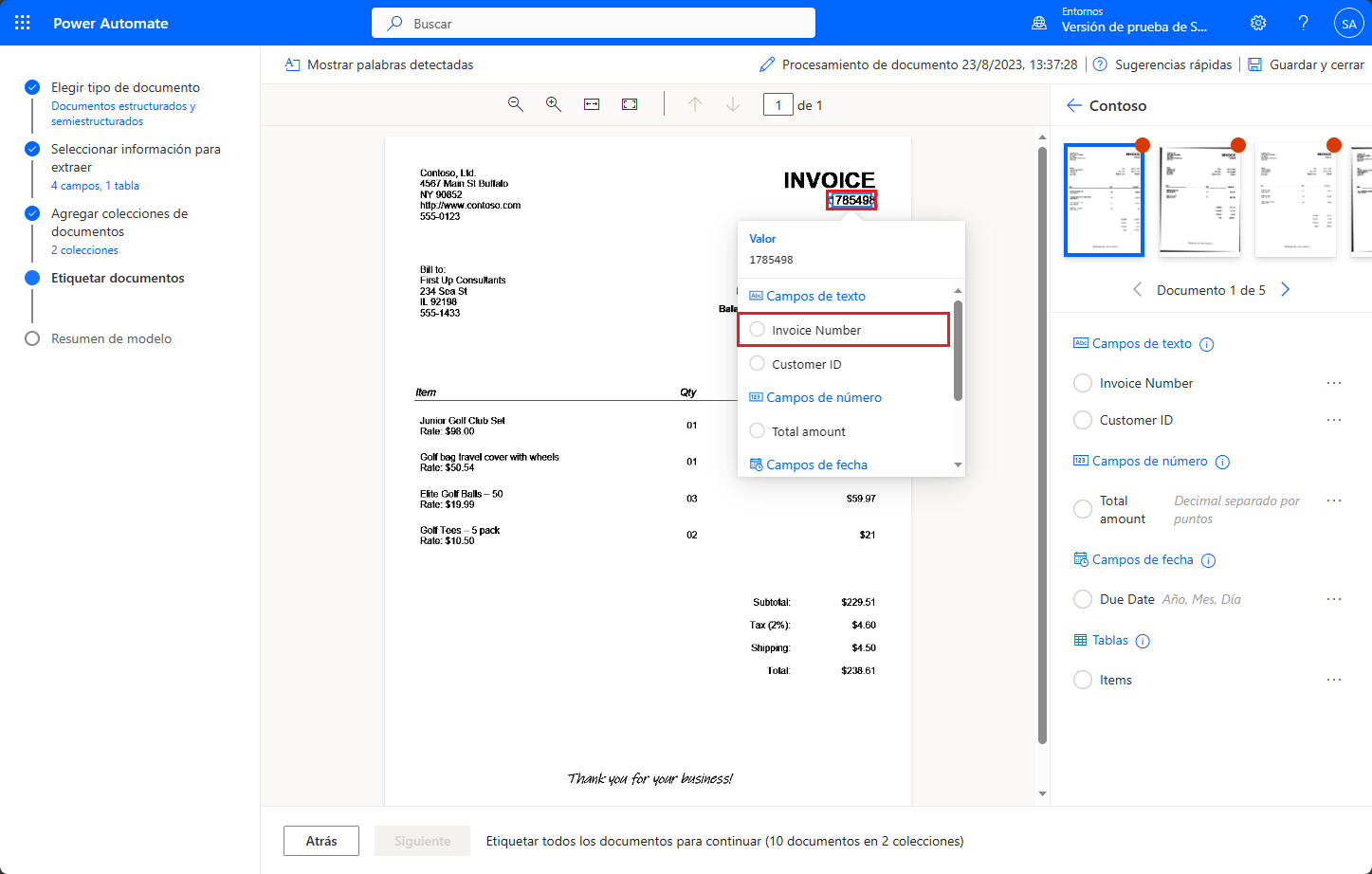This screenshot has width=1372, height=874.
Task: Select the second document thumbnail
Action: (x=1200, y=200)
